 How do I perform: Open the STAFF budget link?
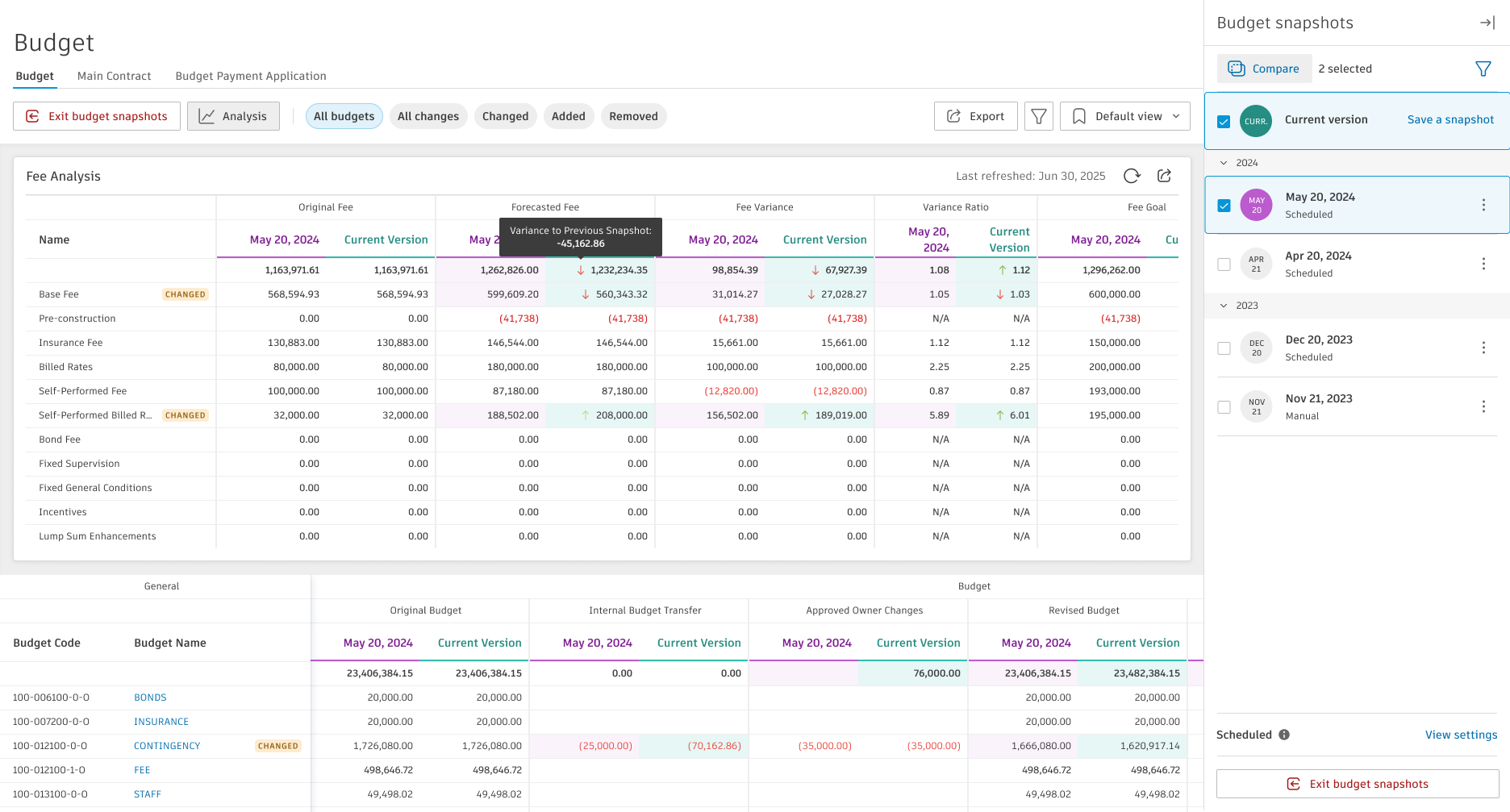pos(148,794)
